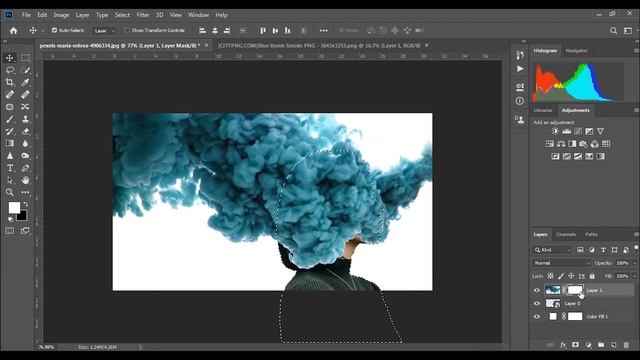Switch to the Paths tab
The height and width of the screenshot is (360, 640).
click(591, 234)
